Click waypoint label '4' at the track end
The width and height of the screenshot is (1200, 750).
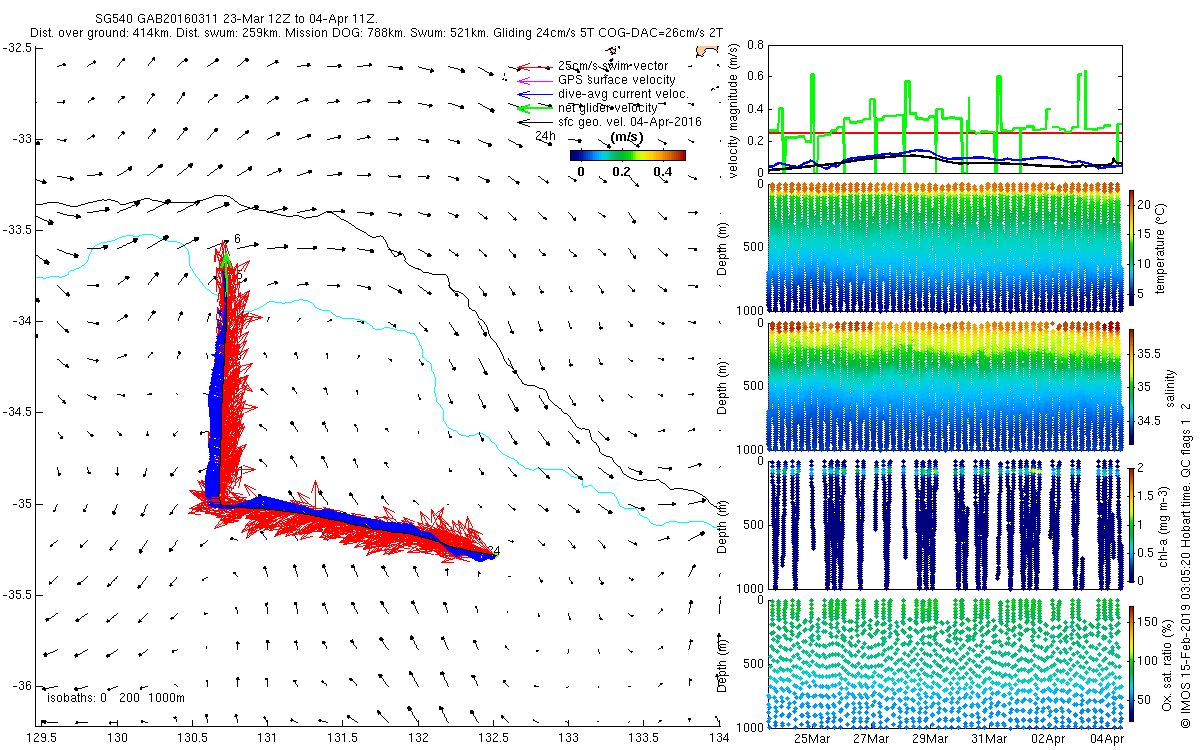pyautogui.click(x=495, y=551)
